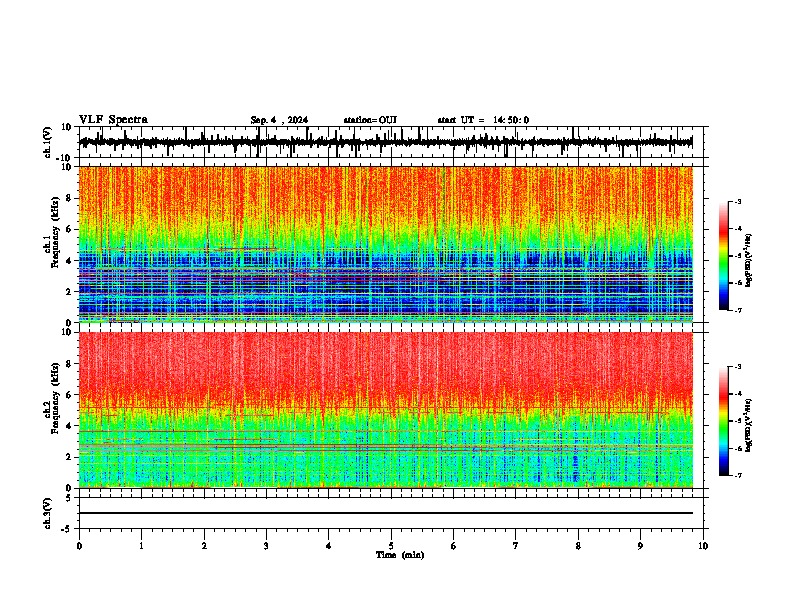Click the 'start UT = 14:50:0' text
The height and width of the screenshot is (612, 792).
[x=483, y=120]
